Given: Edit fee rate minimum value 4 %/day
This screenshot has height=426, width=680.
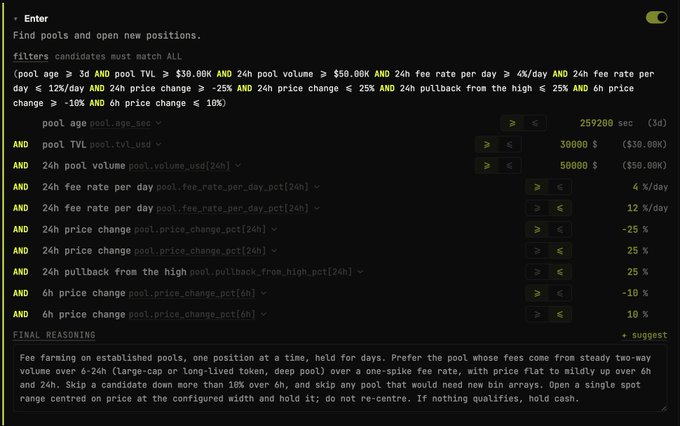Looking at the screenshot, I should pyautogui.click(x=635, y=187).
